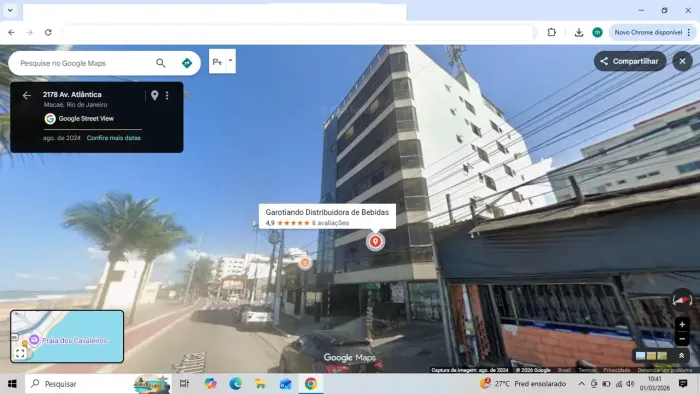Reload the page with the refresh icon
Viewport: 700px width, 394px height.
(48, 32)
